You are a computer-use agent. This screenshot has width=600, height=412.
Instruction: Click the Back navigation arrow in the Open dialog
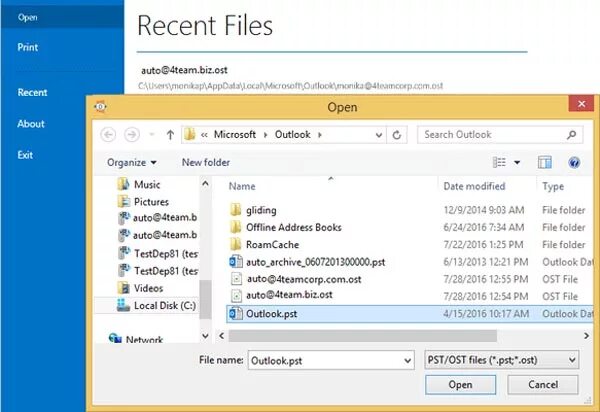[108, 135]
